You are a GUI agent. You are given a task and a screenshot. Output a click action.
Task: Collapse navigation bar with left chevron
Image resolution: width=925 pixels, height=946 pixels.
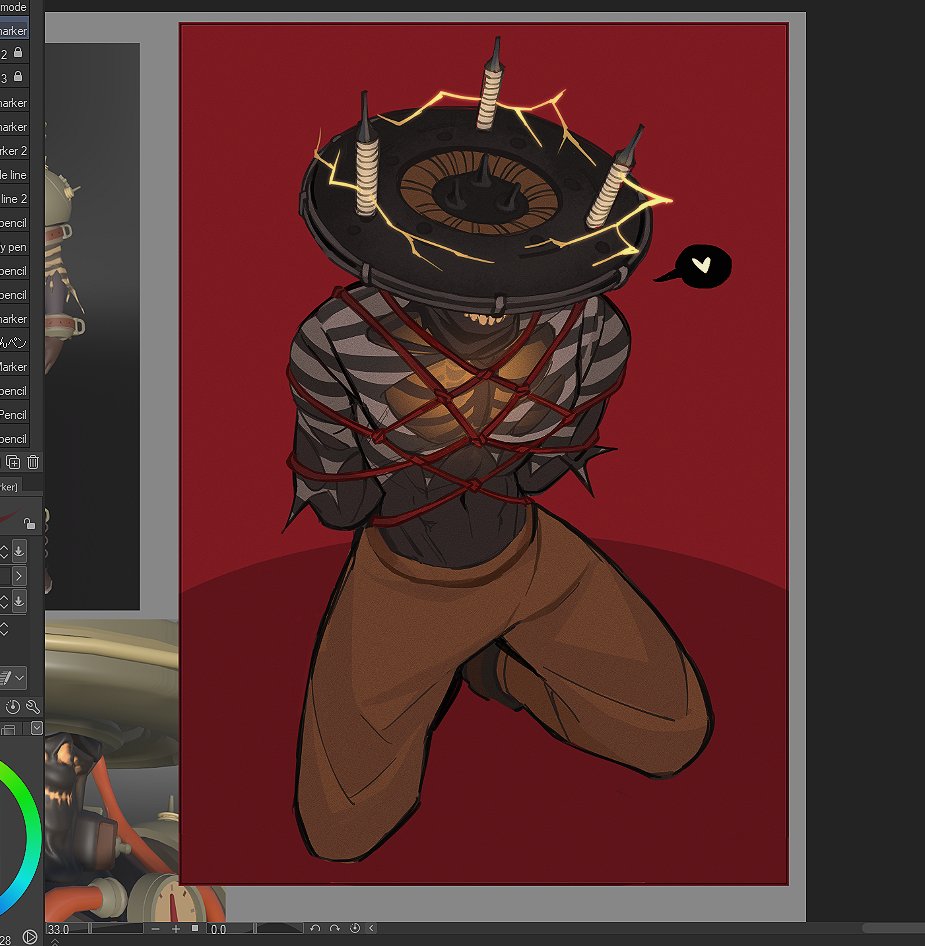pos(371,929)
